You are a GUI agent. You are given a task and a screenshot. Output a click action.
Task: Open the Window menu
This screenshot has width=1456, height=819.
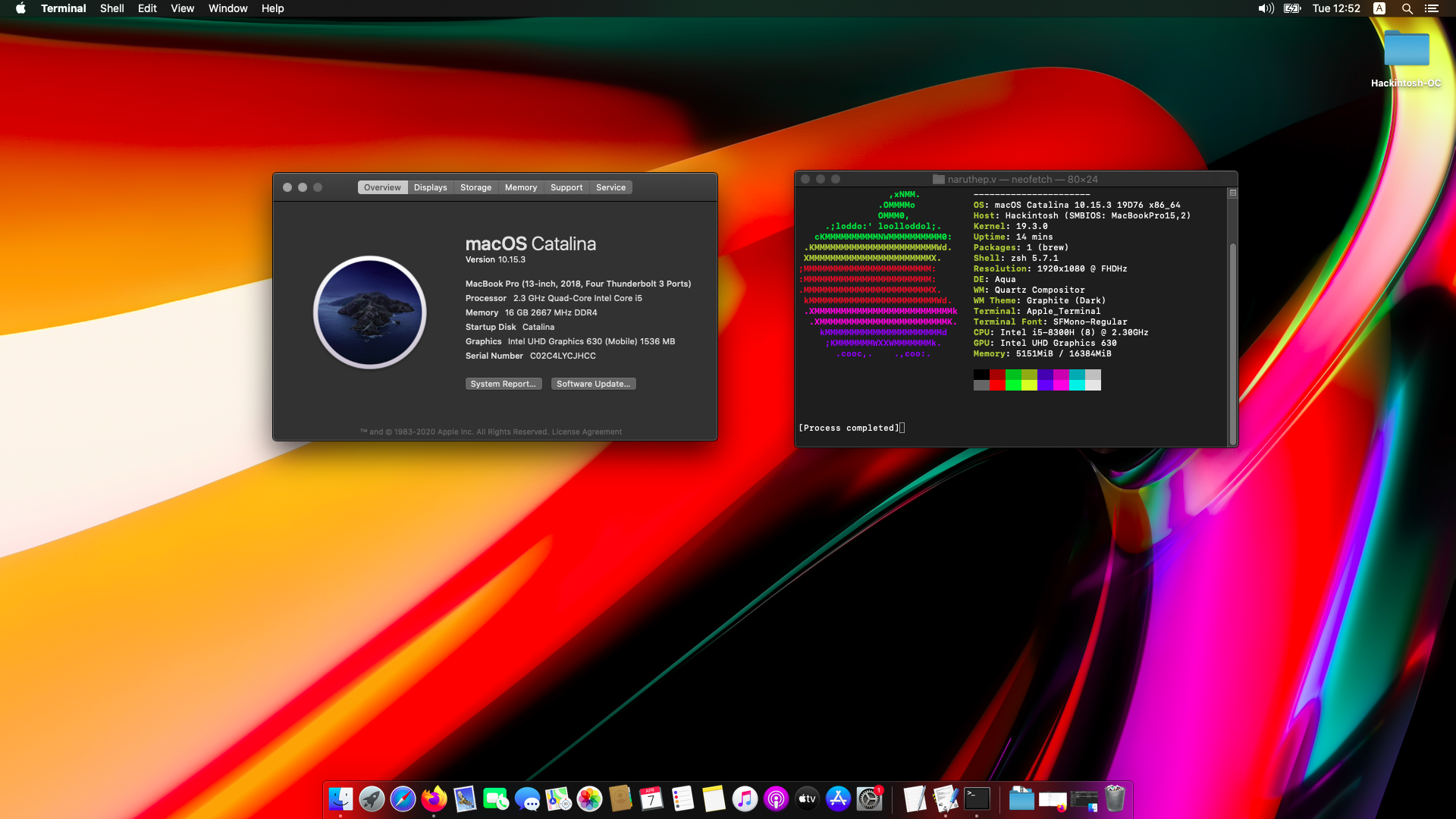pos(228,8)
